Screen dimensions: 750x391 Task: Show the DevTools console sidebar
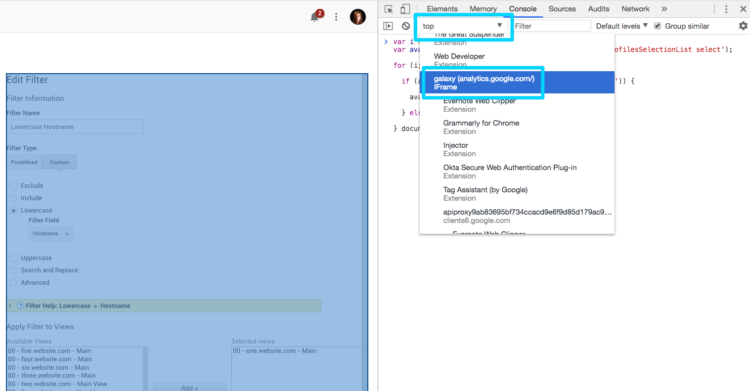tap(388, 26)
